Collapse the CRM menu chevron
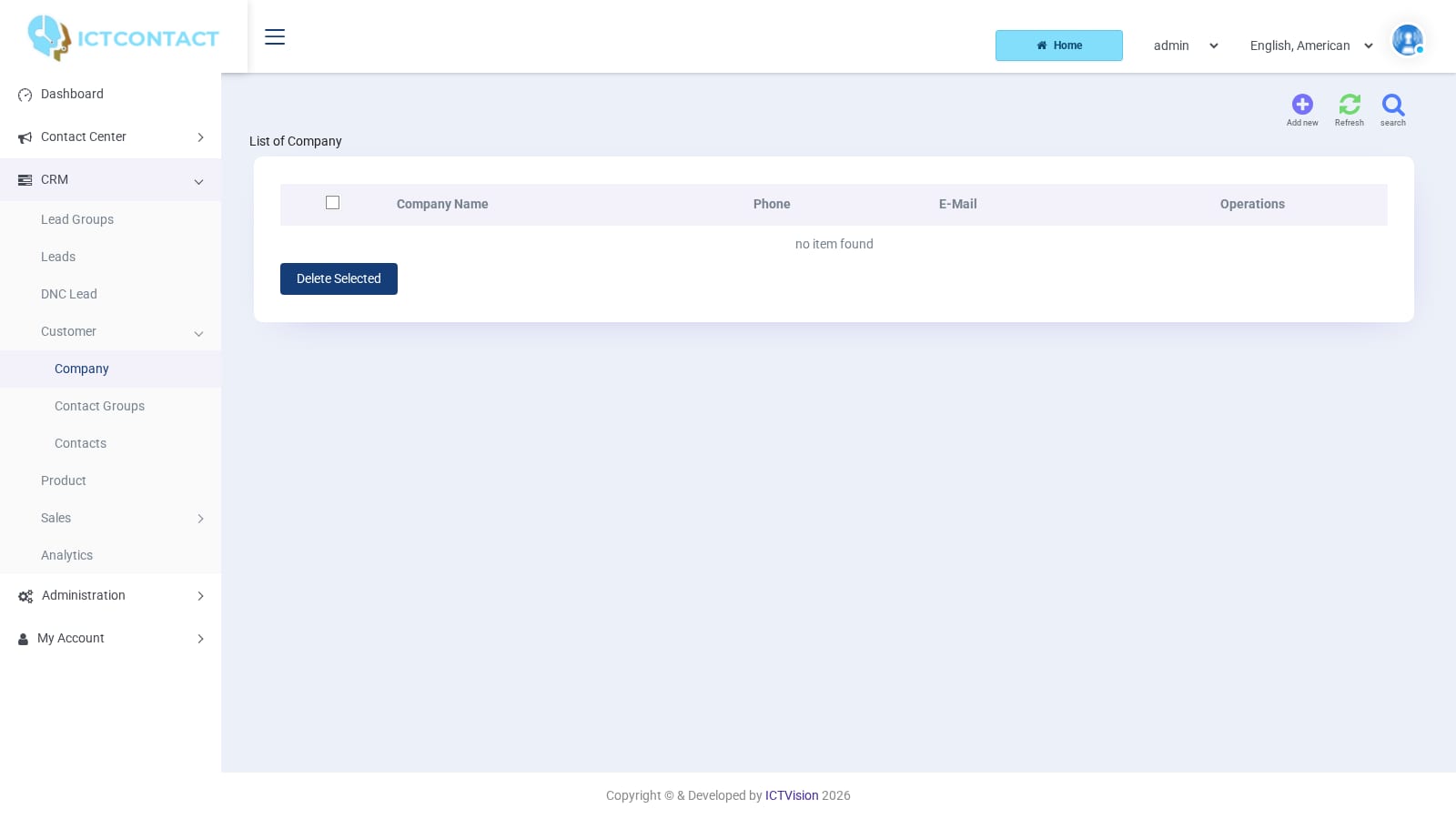The width and height of the screenshot is (1456, 819). coord(198,181)
